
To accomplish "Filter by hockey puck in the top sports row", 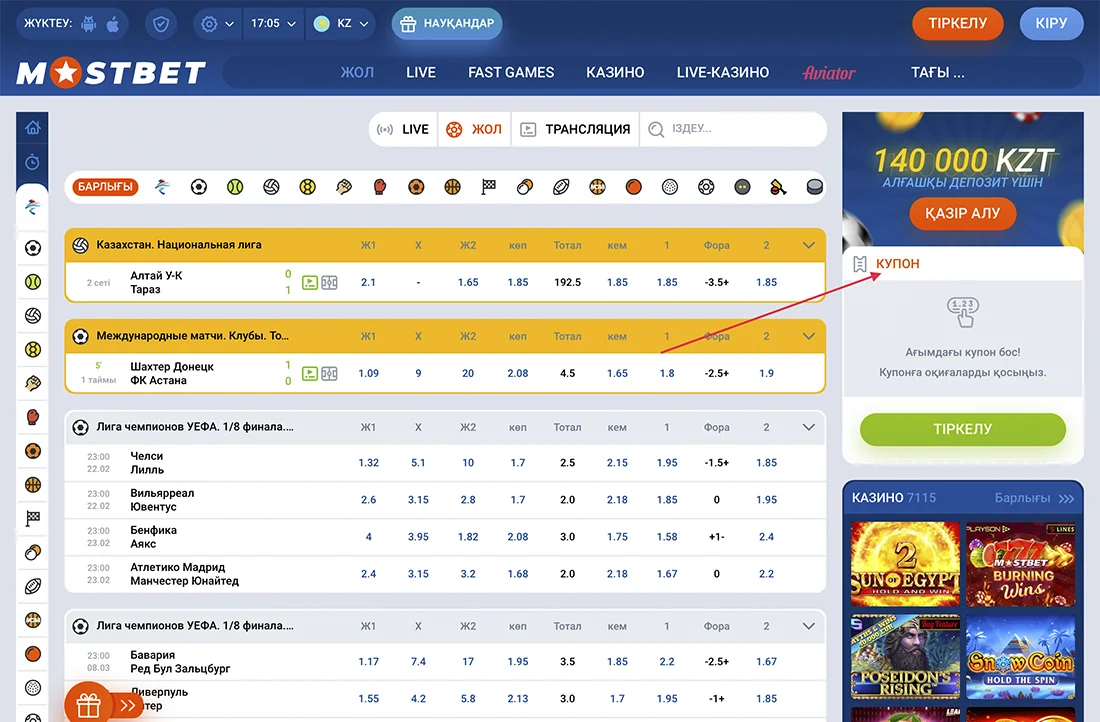I will (814, 187).
